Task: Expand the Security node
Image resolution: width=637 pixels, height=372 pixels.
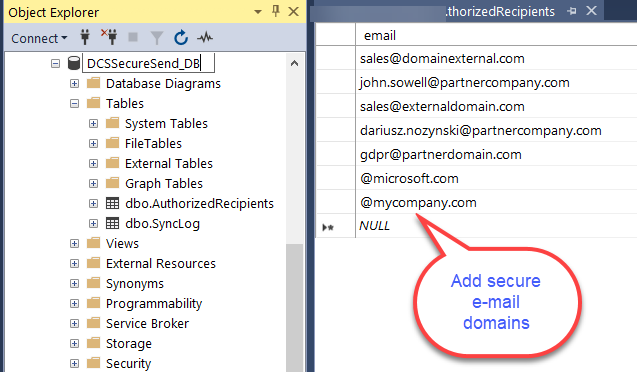Action: (74, 363)
